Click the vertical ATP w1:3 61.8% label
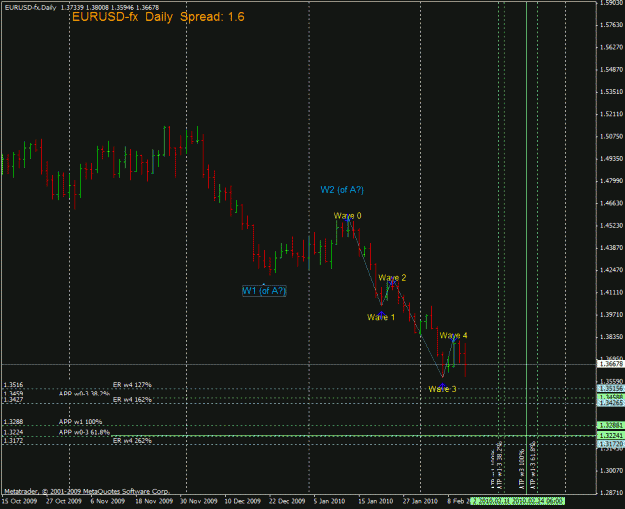This screenshot has height=509, width=625. click(533, 465)
